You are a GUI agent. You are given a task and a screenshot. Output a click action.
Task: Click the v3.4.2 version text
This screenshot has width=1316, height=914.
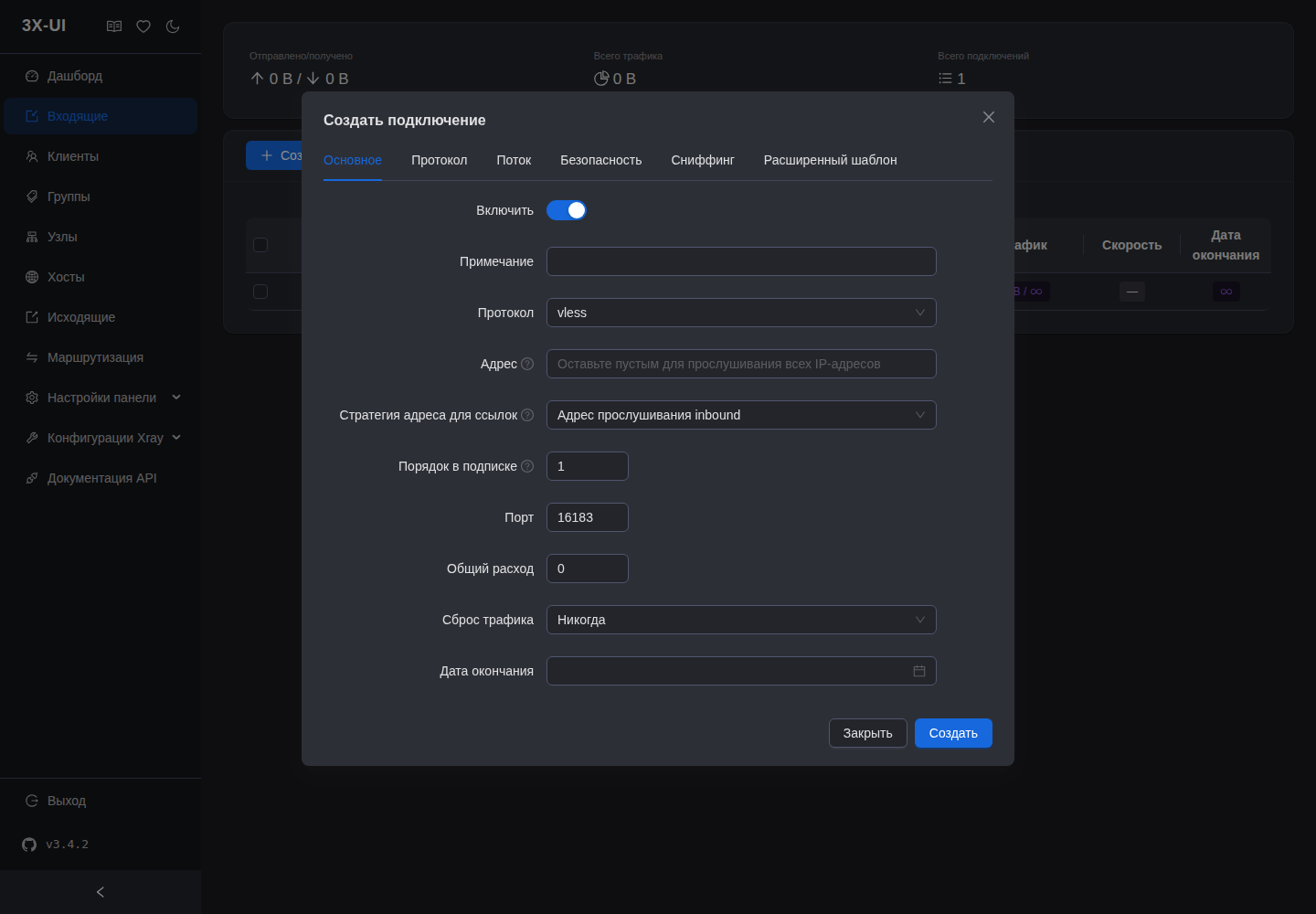pyautogui.click(x=68, y=845)
